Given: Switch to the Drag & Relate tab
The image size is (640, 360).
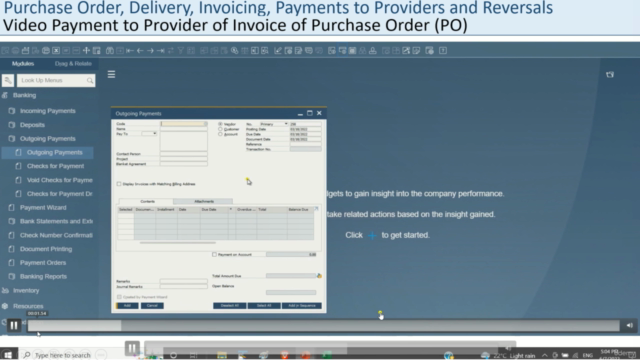Looking at the screenshot, I should [73, 64].
